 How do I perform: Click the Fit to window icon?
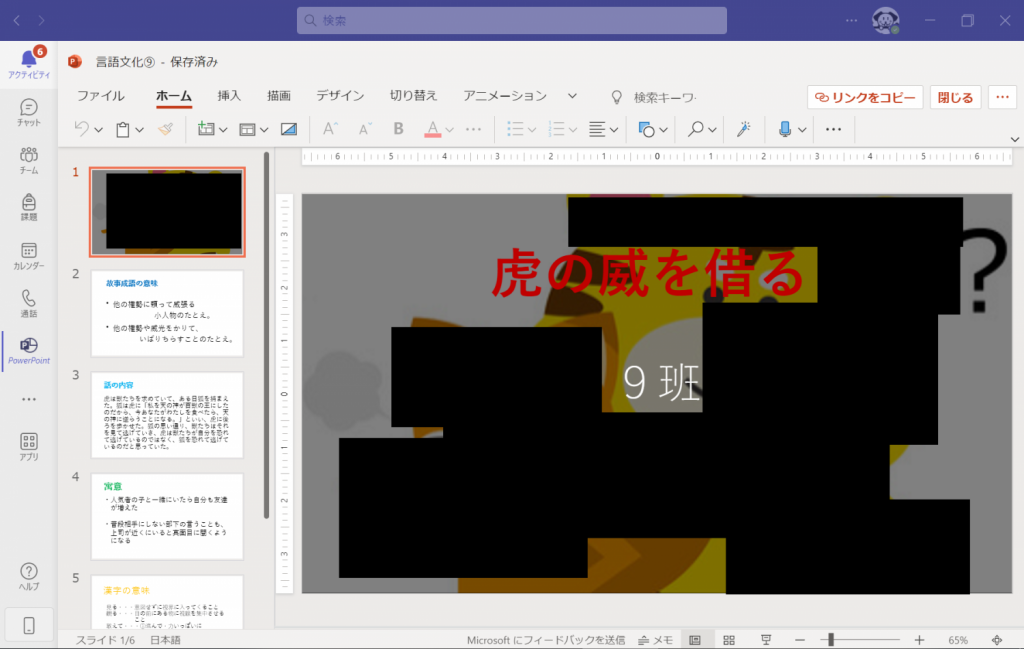coord(996,640)
